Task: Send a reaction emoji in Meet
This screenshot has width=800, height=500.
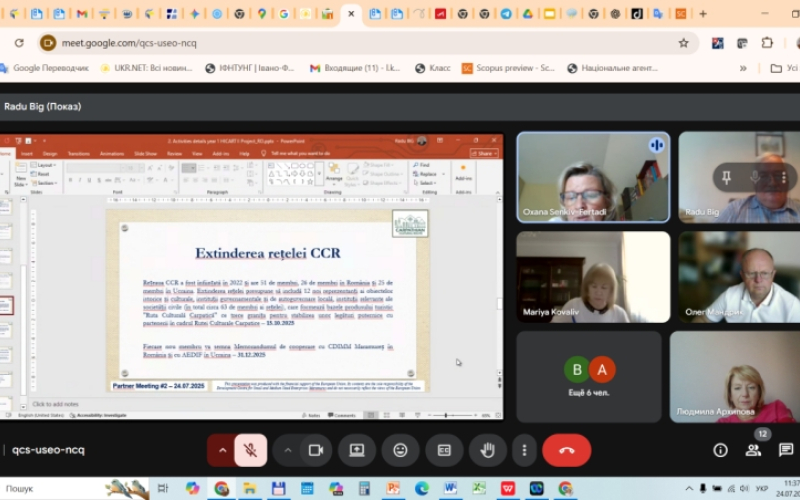Action: 400,450
